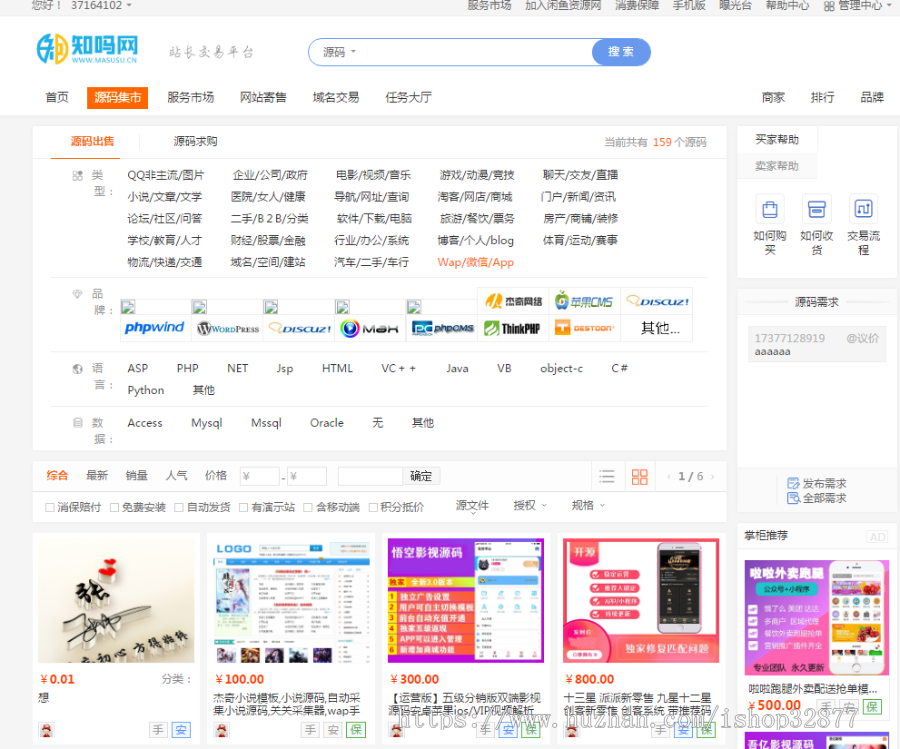
Task: Expand the 授权 filter dropdown
Action: [530, 506]
